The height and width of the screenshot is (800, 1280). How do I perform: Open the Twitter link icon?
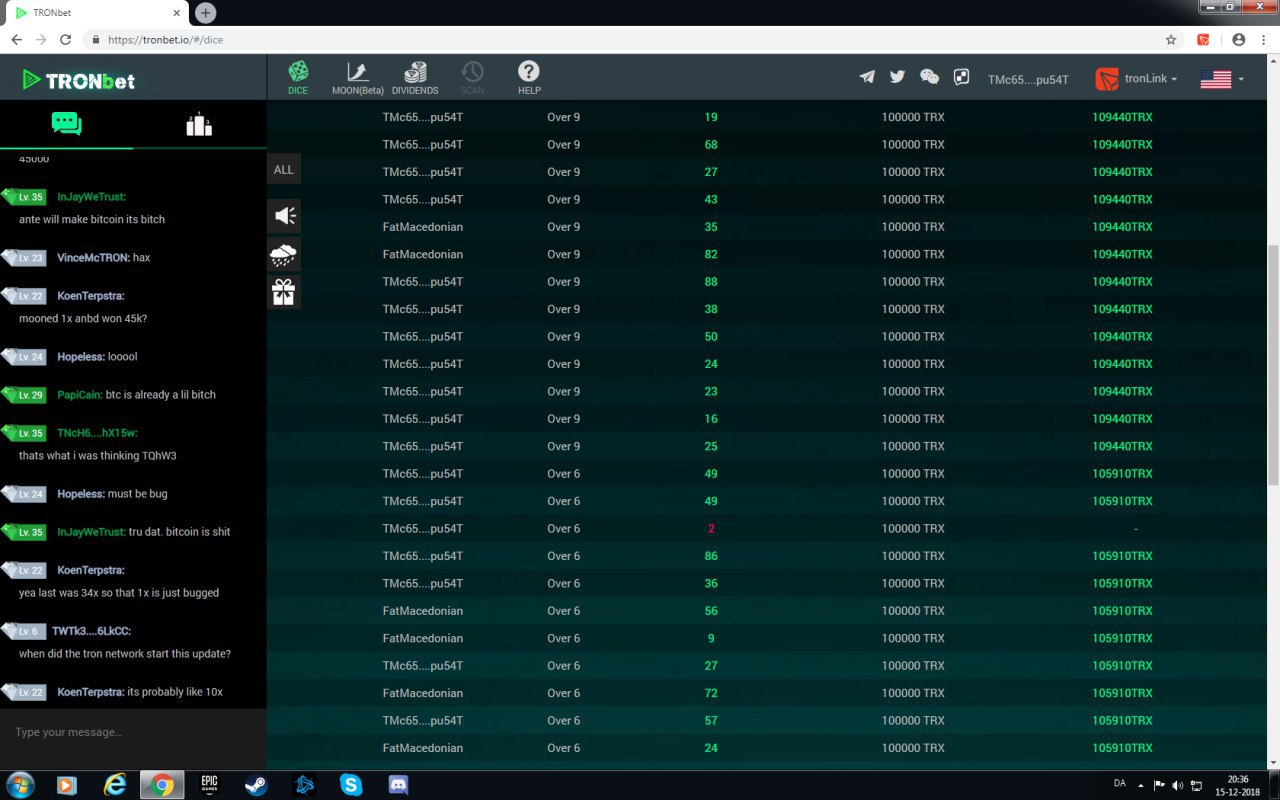[x=897, y=77]
